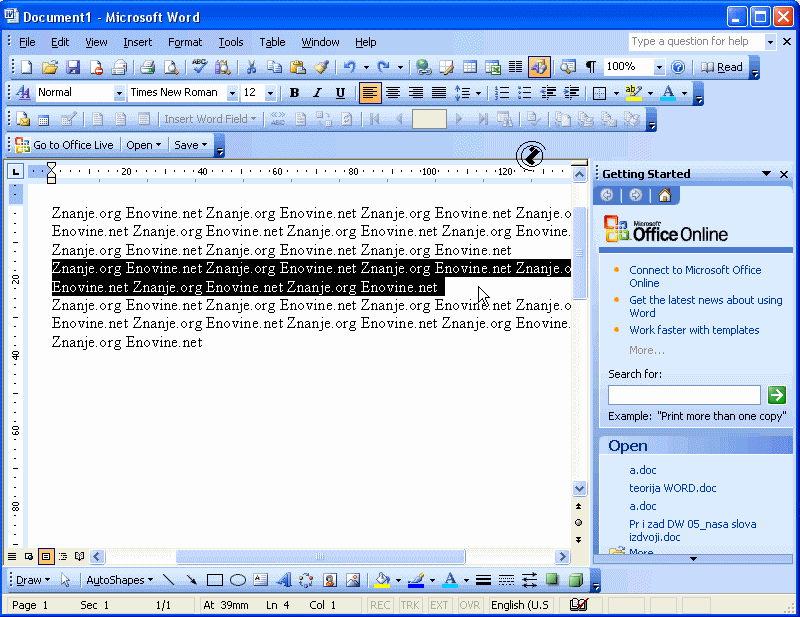
Task: Open the Table menu
Action: (272, 42)
